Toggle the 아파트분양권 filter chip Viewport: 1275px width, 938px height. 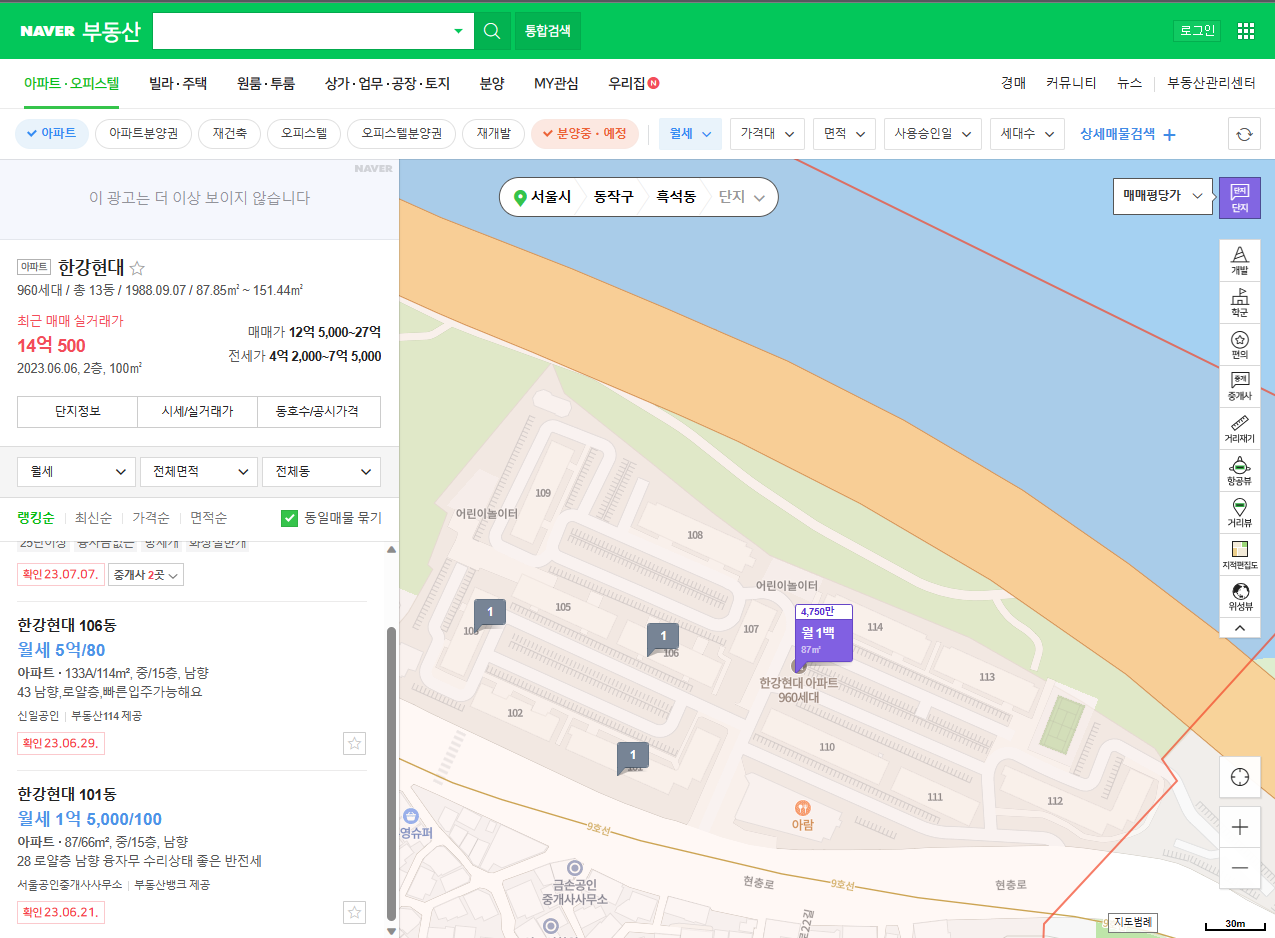point(143,134)
